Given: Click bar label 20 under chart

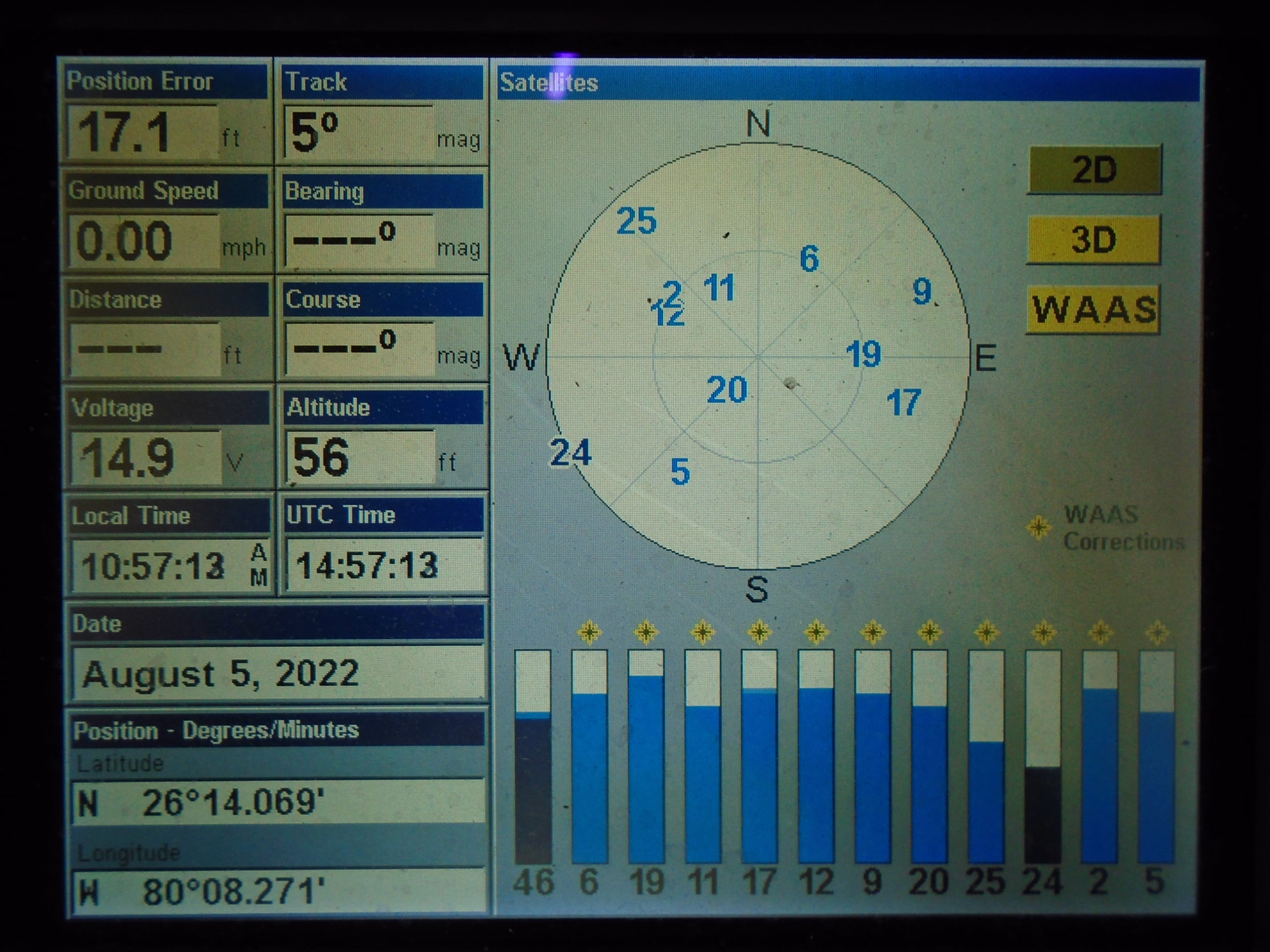Looking at the screenshot, I should [x=930, y=882].
